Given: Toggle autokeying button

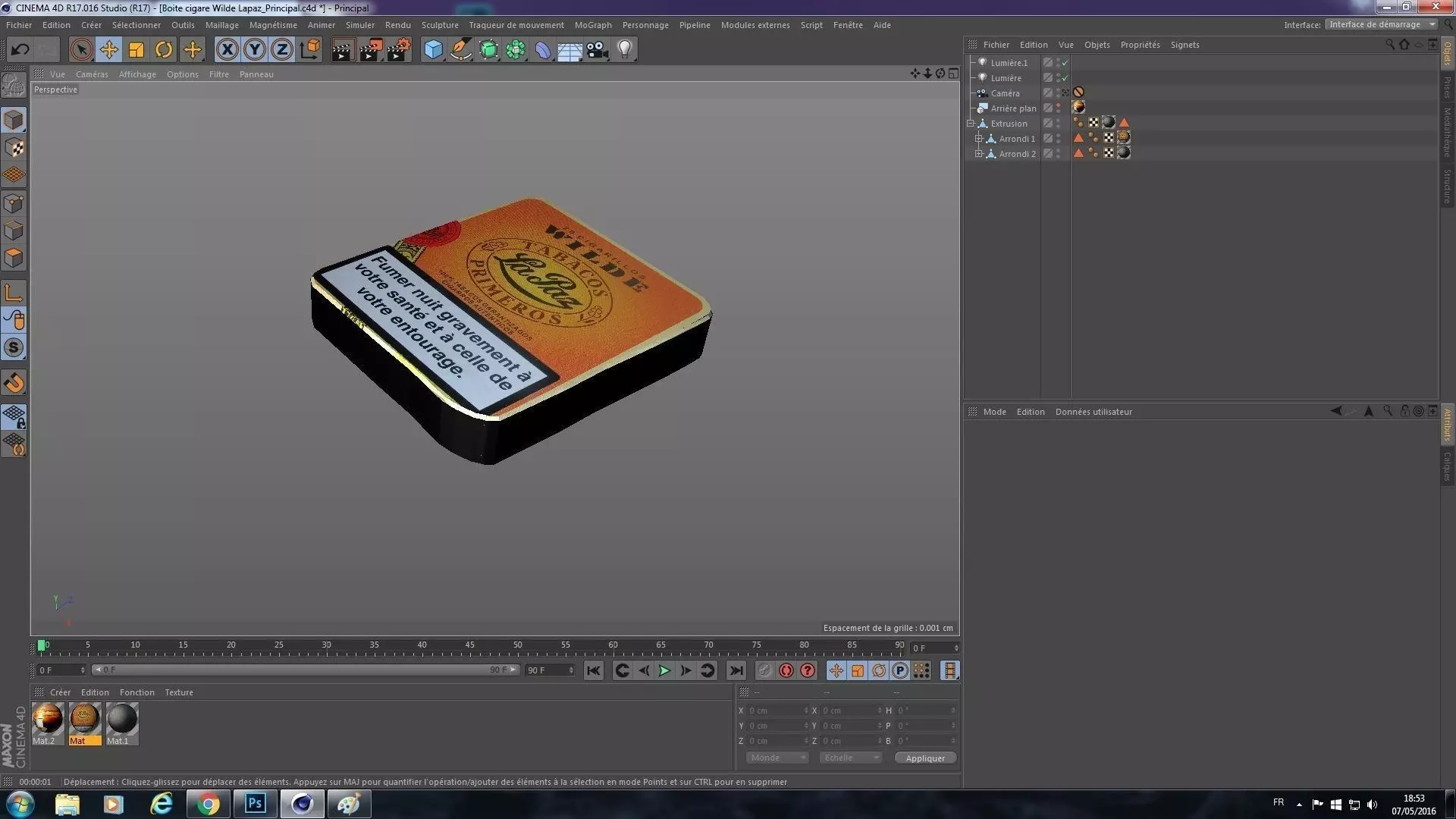Looking at the screenshot, I should 786,670.
